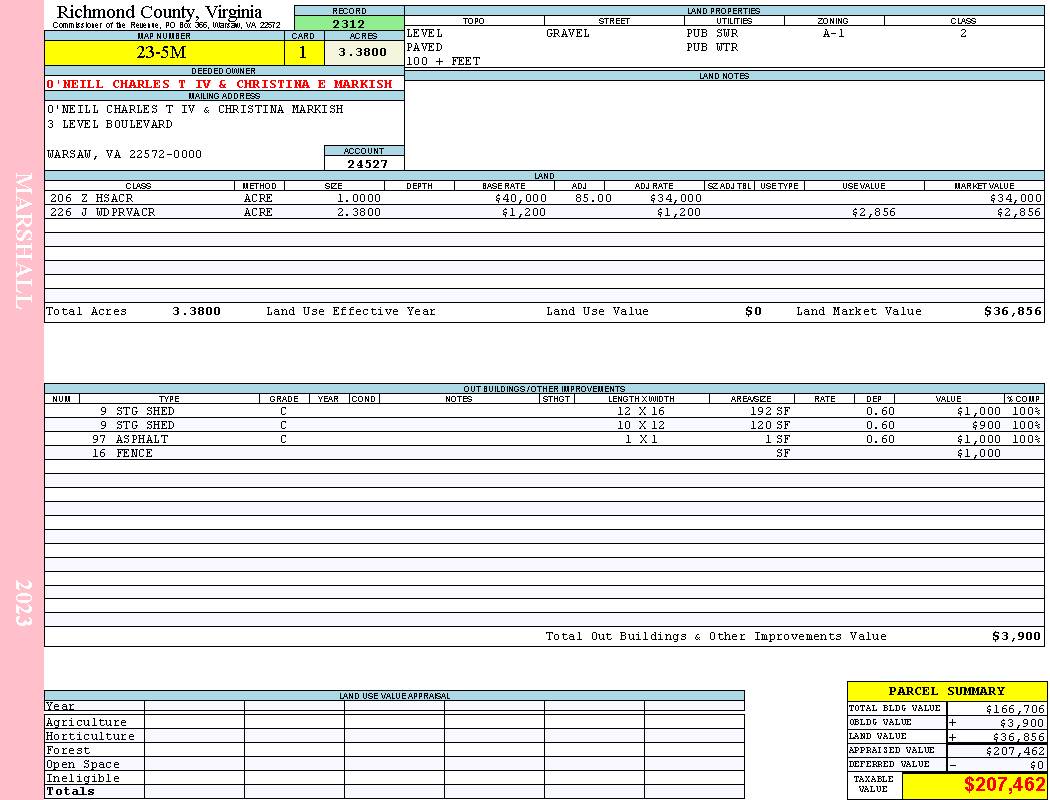Click WARSAW, VA 22572-0000 address line

[x=124, y=154]
